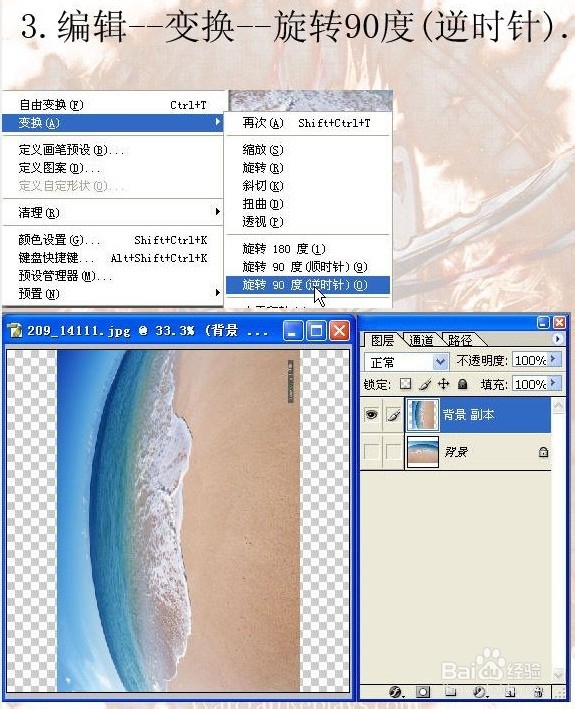Minimize the layers panel window
This screenshot has height=709, width=575.
coord(543,322)
